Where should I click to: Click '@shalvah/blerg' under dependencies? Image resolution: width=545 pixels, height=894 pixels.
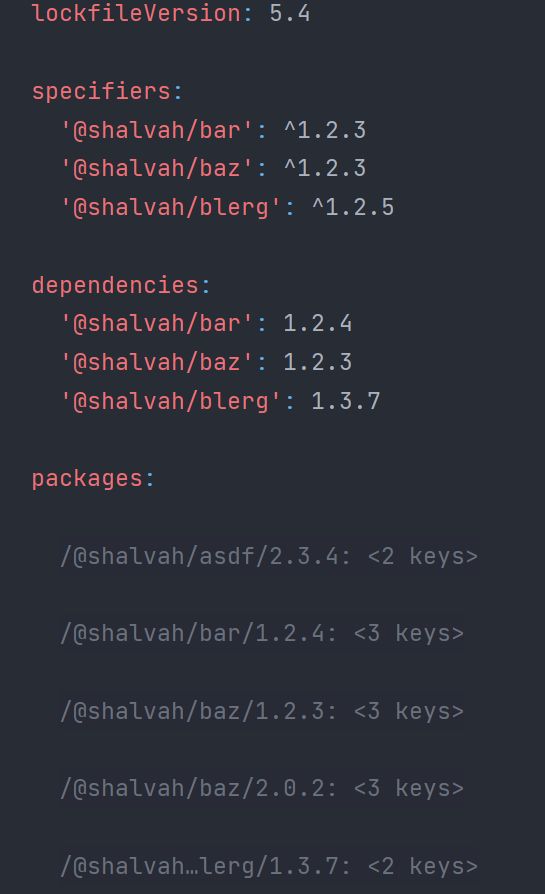click(170, 401)
